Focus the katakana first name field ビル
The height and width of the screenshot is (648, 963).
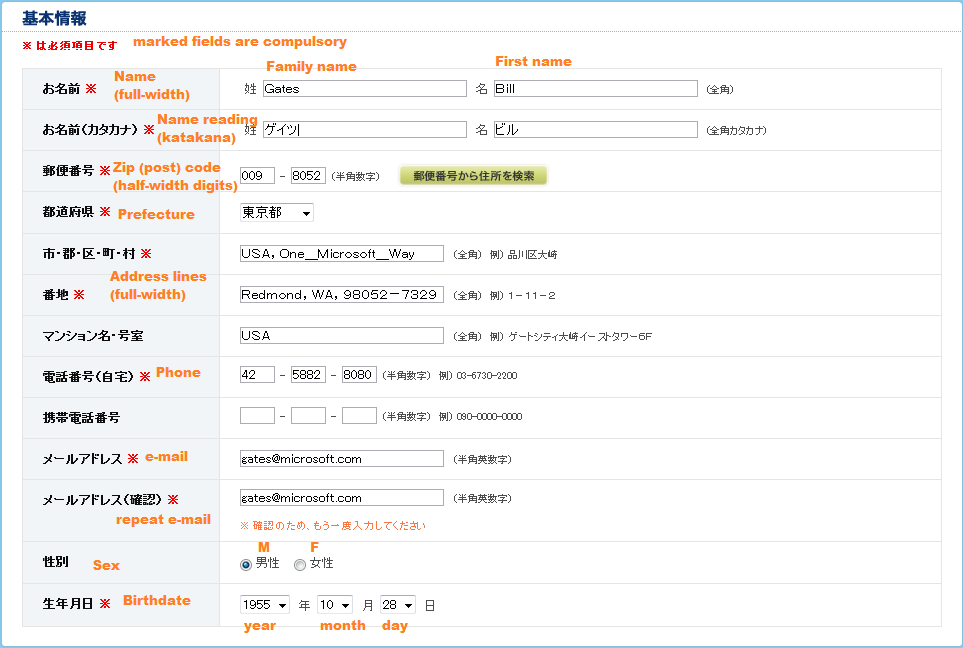(x=595, y=130)
